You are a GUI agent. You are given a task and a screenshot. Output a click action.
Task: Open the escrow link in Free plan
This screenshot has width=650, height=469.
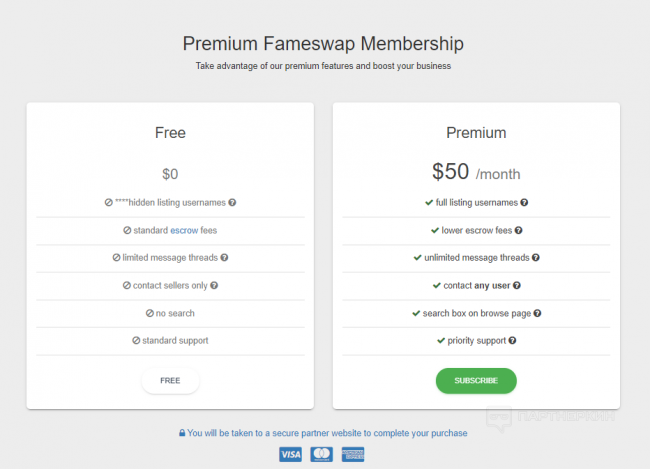(183, 230)
